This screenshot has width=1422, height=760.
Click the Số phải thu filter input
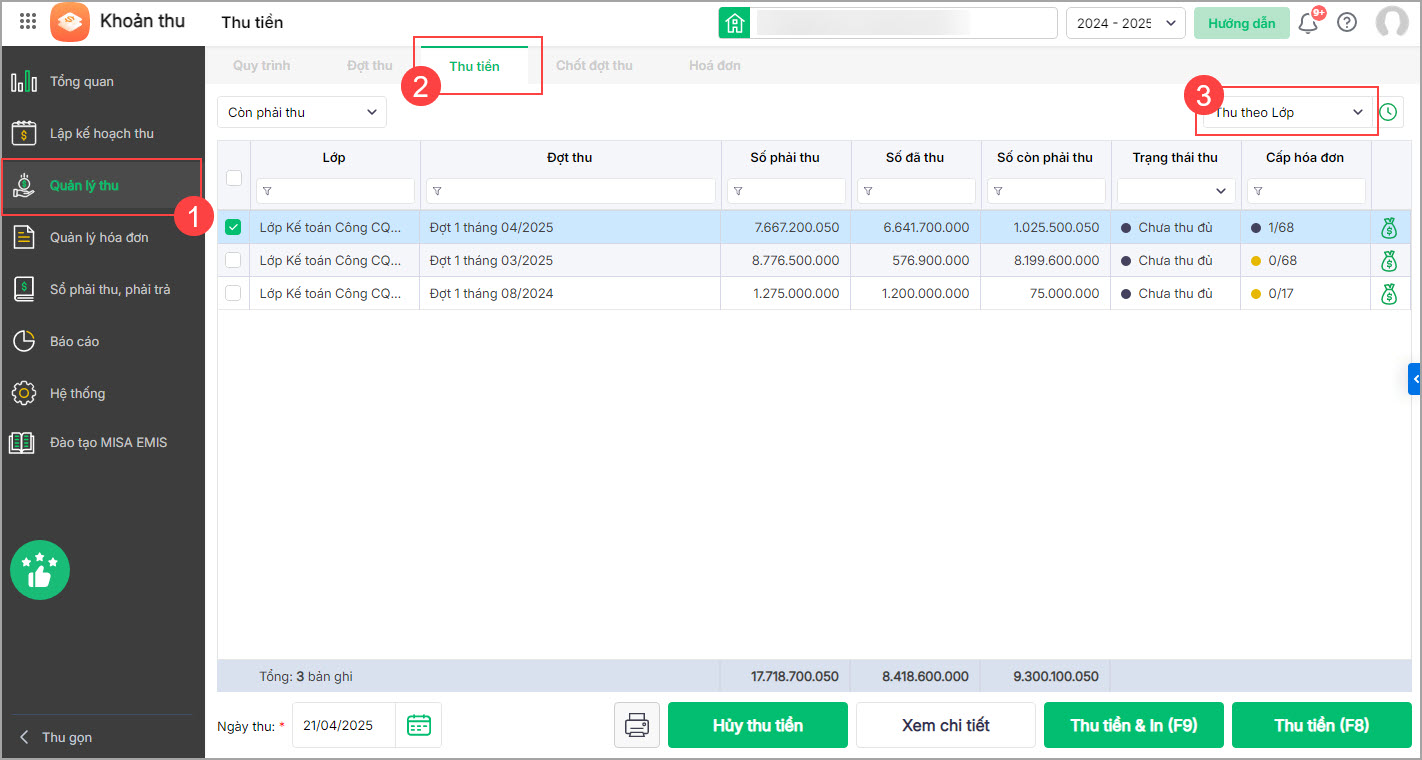787,191
